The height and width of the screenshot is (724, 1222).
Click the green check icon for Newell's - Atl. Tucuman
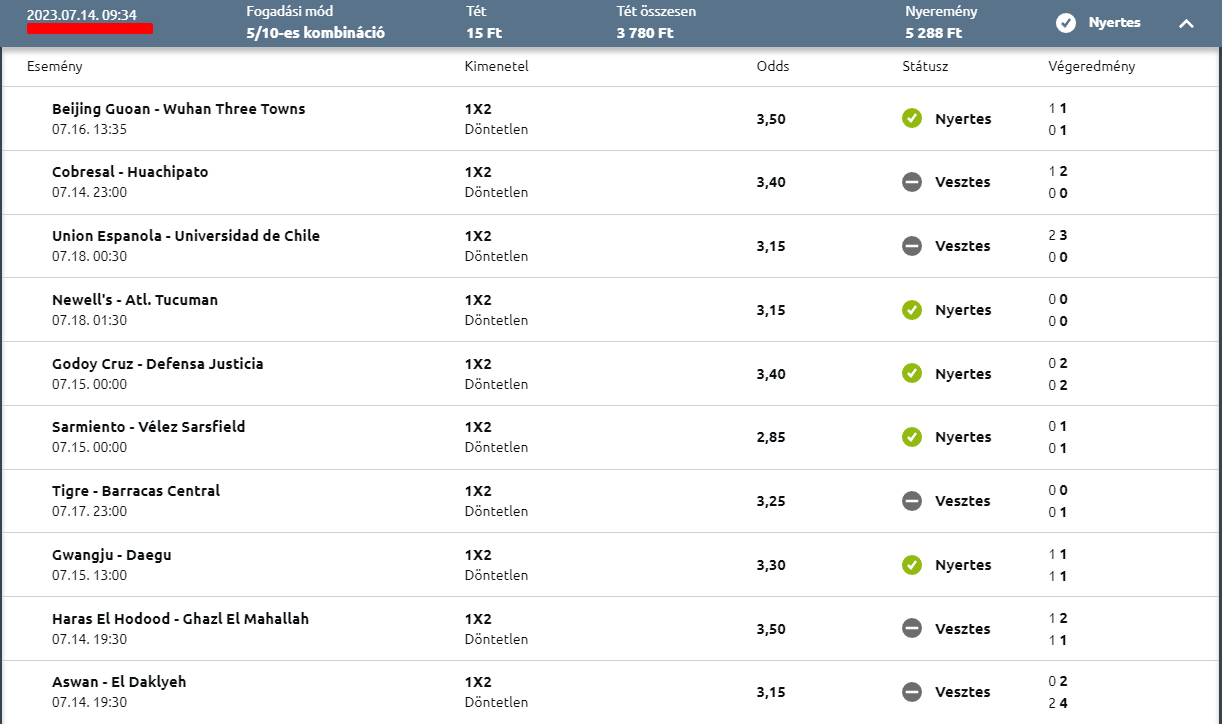tap(911, 310)
